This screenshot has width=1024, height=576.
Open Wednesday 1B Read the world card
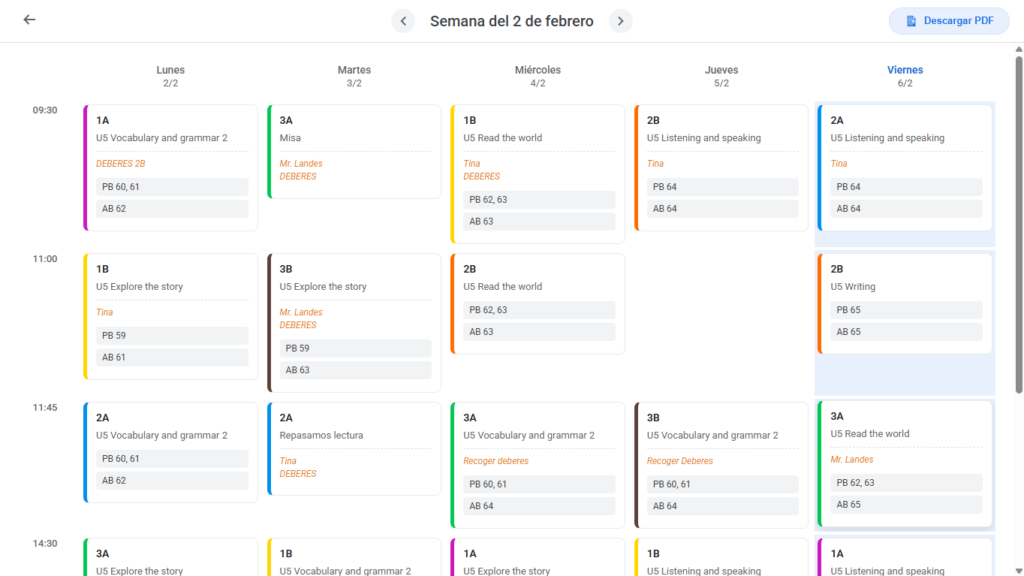point(537,174)
